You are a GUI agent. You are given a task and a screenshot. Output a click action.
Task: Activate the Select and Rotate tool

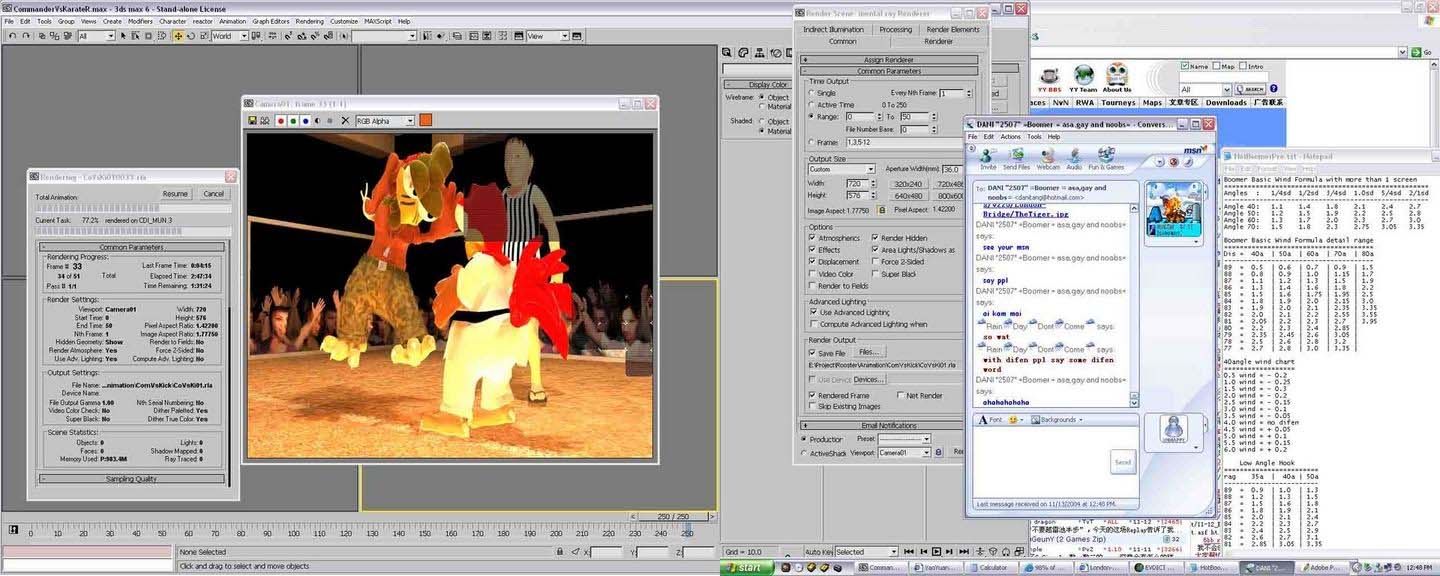point(190,36)
